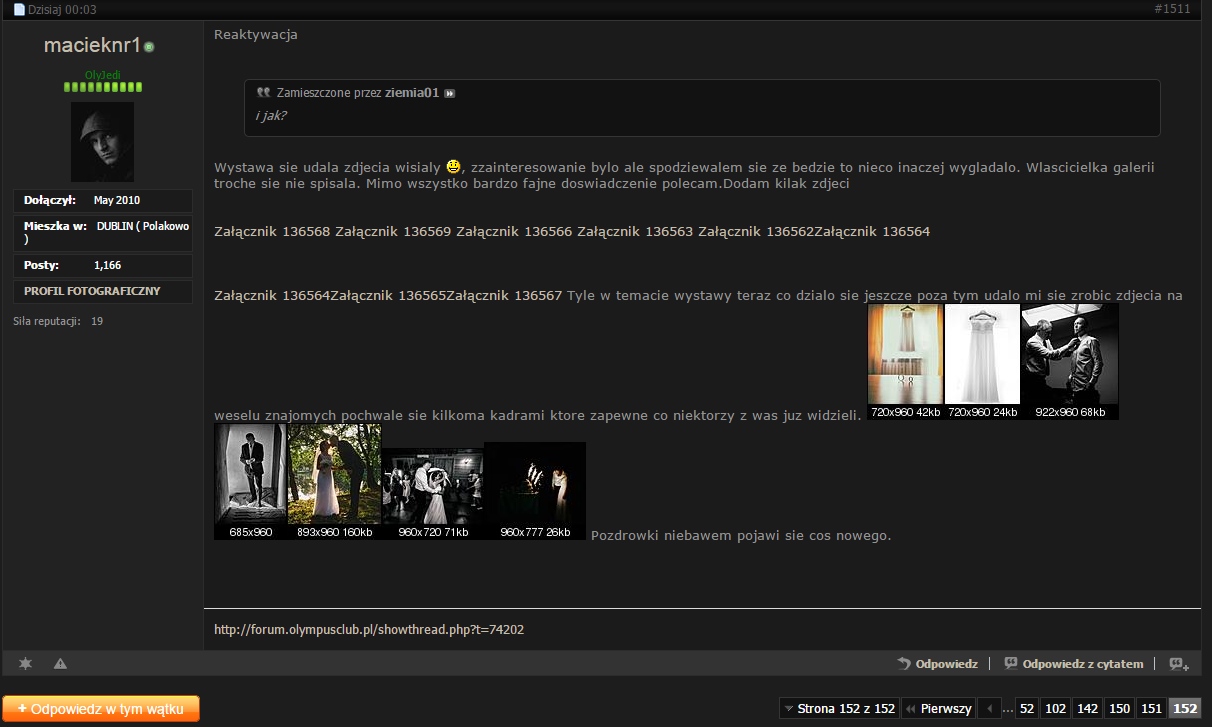
Task: Go to page 151
Action: click(x=1151, y=708)
